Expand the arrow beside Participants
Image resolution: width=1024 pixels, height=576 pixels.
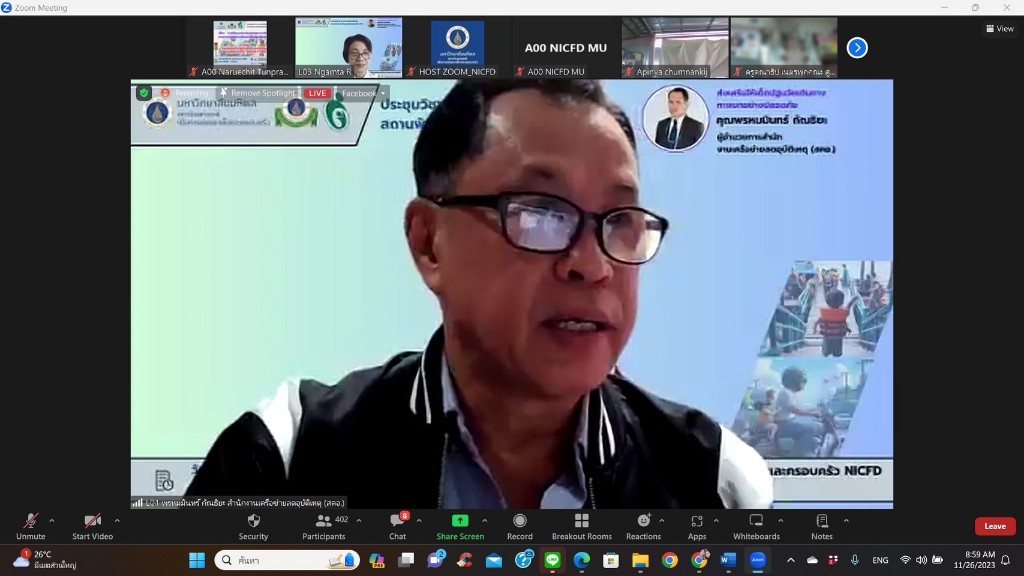(359, 520)
